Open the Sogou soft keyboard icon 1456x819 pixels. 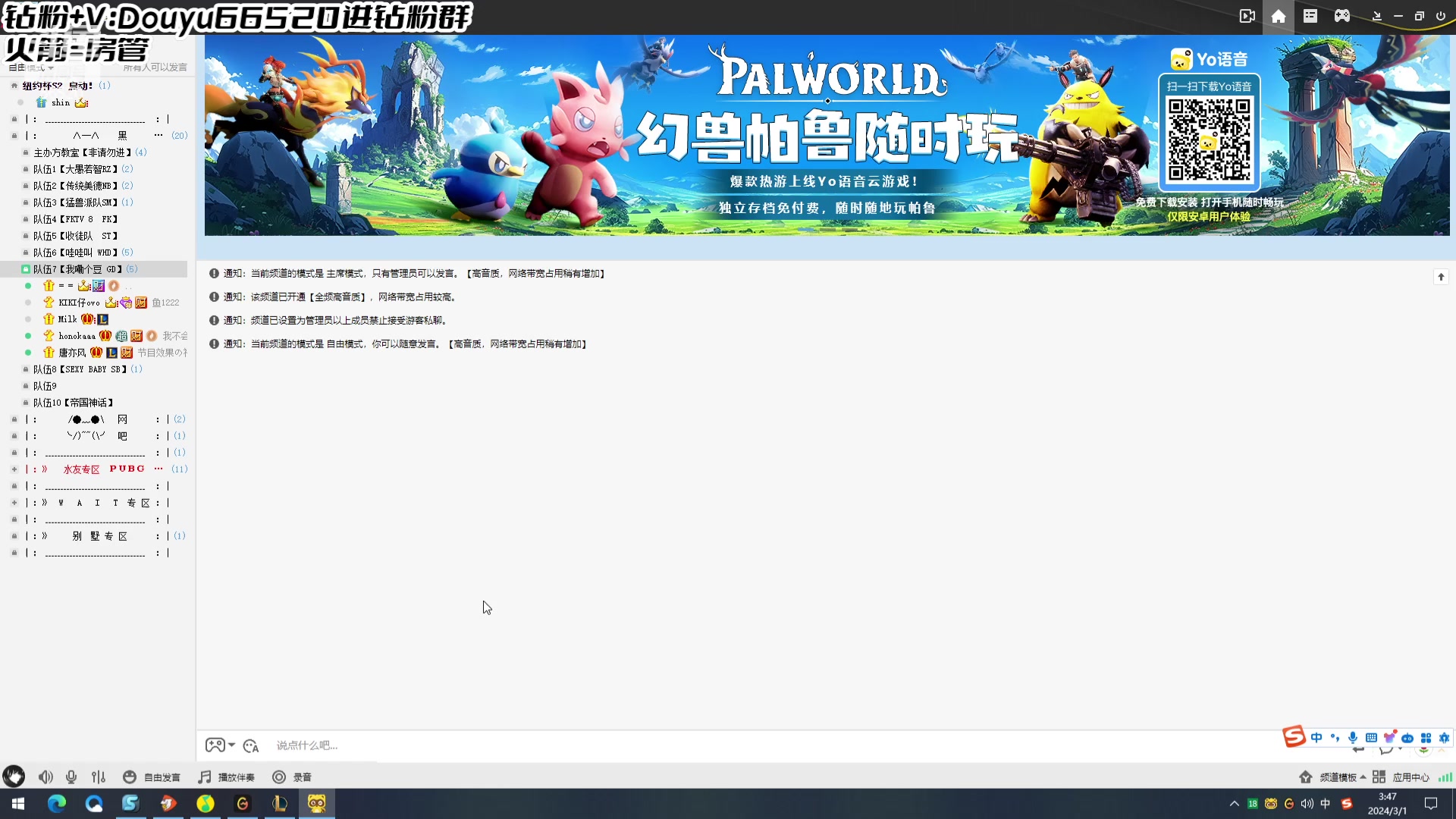1371,738
